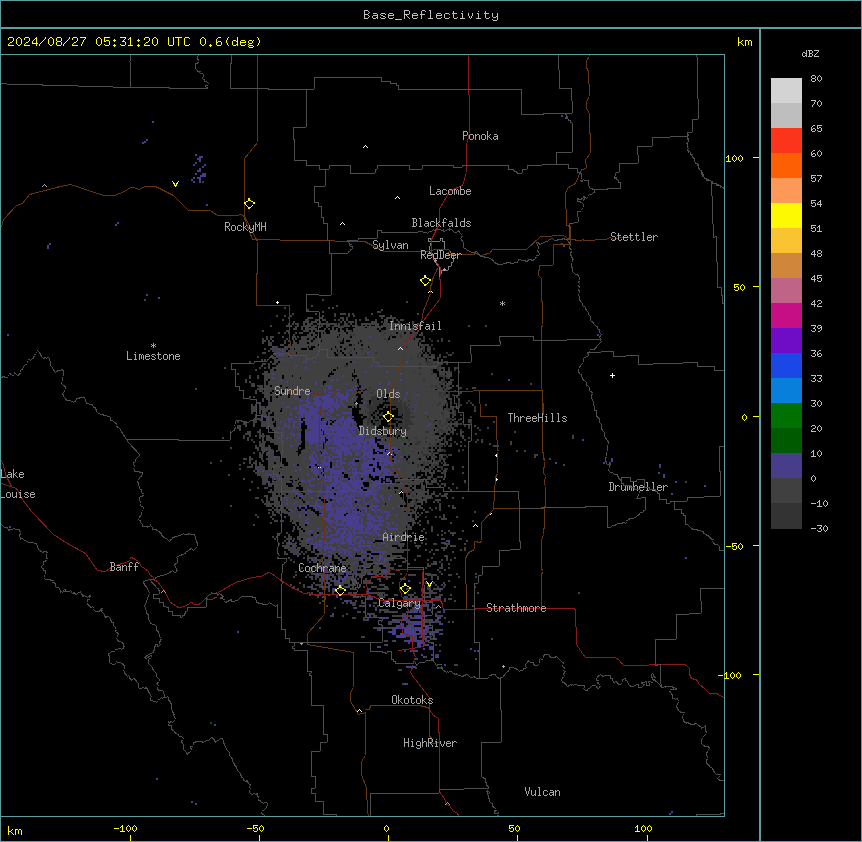
Task: Click the yellow marker near Cochrane
Action: click(340, 591)
